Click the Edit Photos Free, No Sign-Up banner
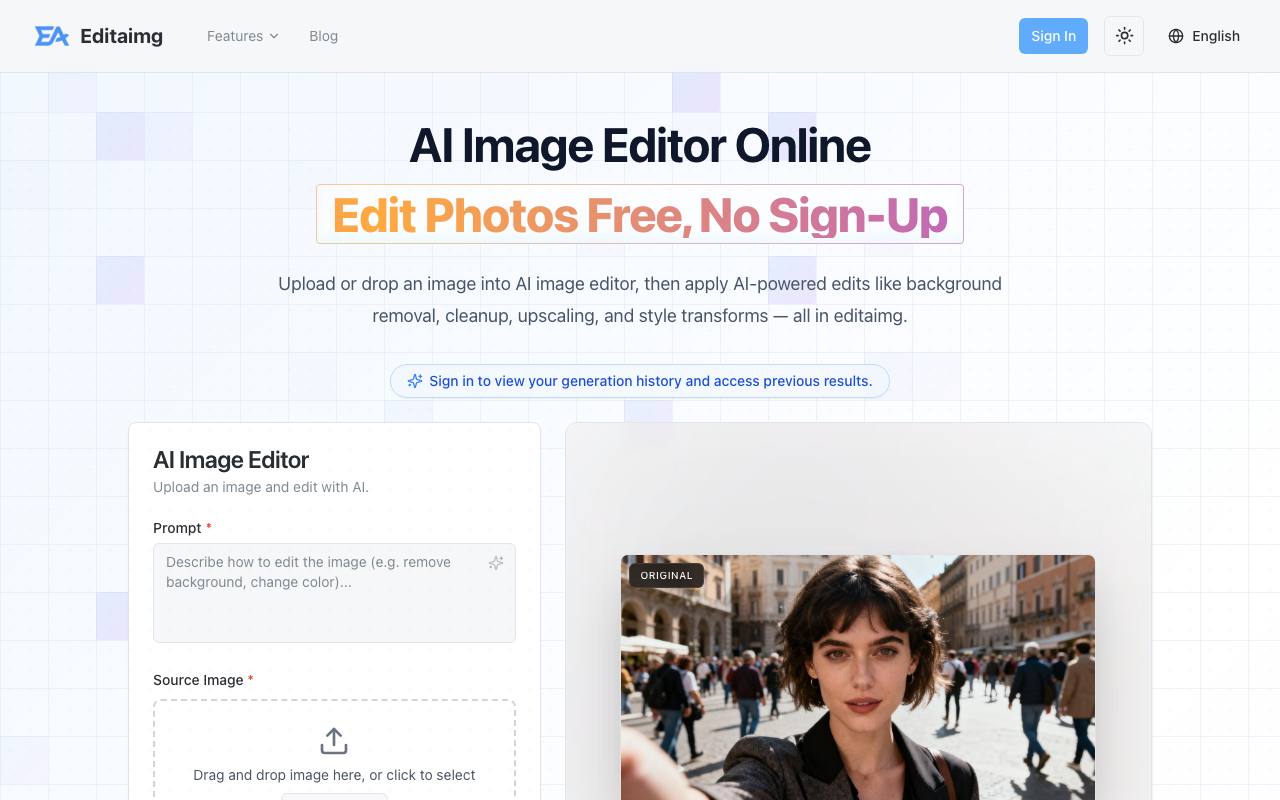Image resolution: width=1280 pixels, height=800 pixels. coord(640,214)
